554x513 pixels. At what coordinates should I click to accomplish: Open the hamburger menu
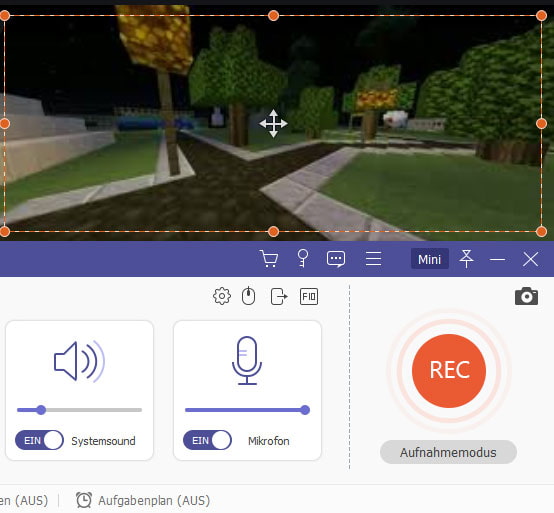click(373, 259)
